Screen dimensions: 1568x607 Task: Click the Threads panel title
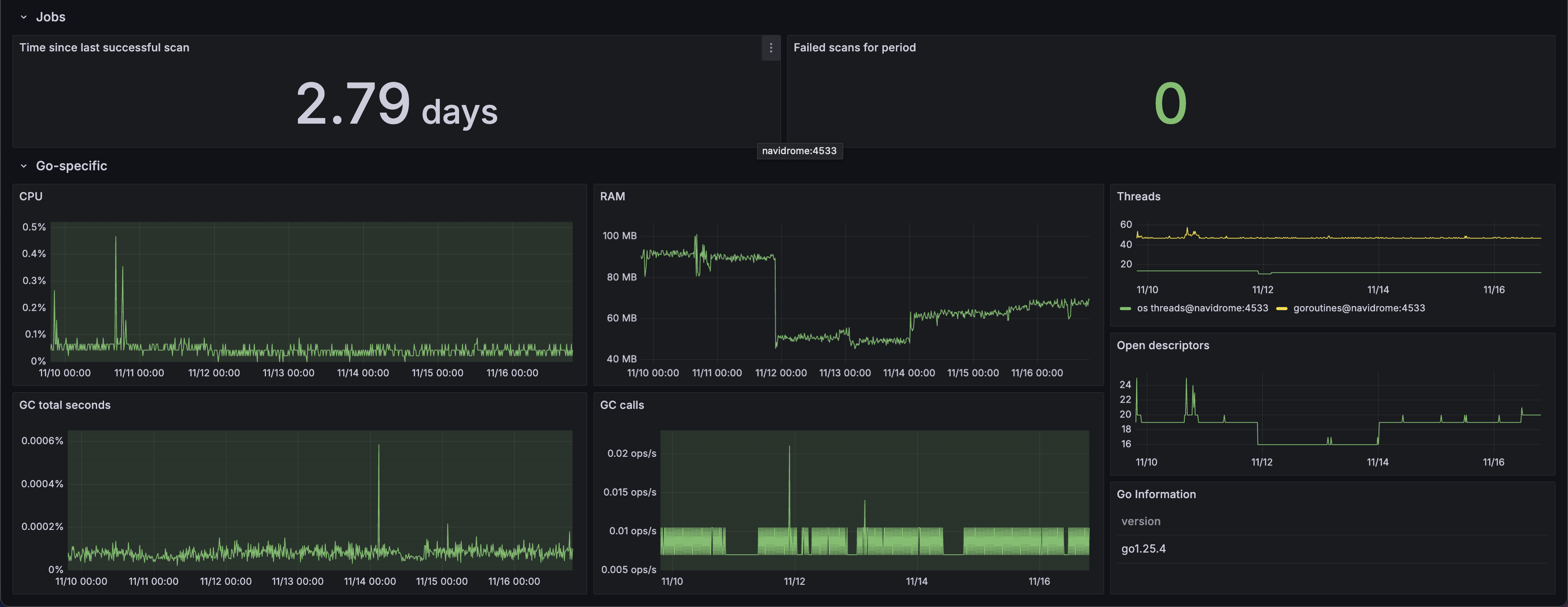pyautogui.click(x=1138, y=196)
